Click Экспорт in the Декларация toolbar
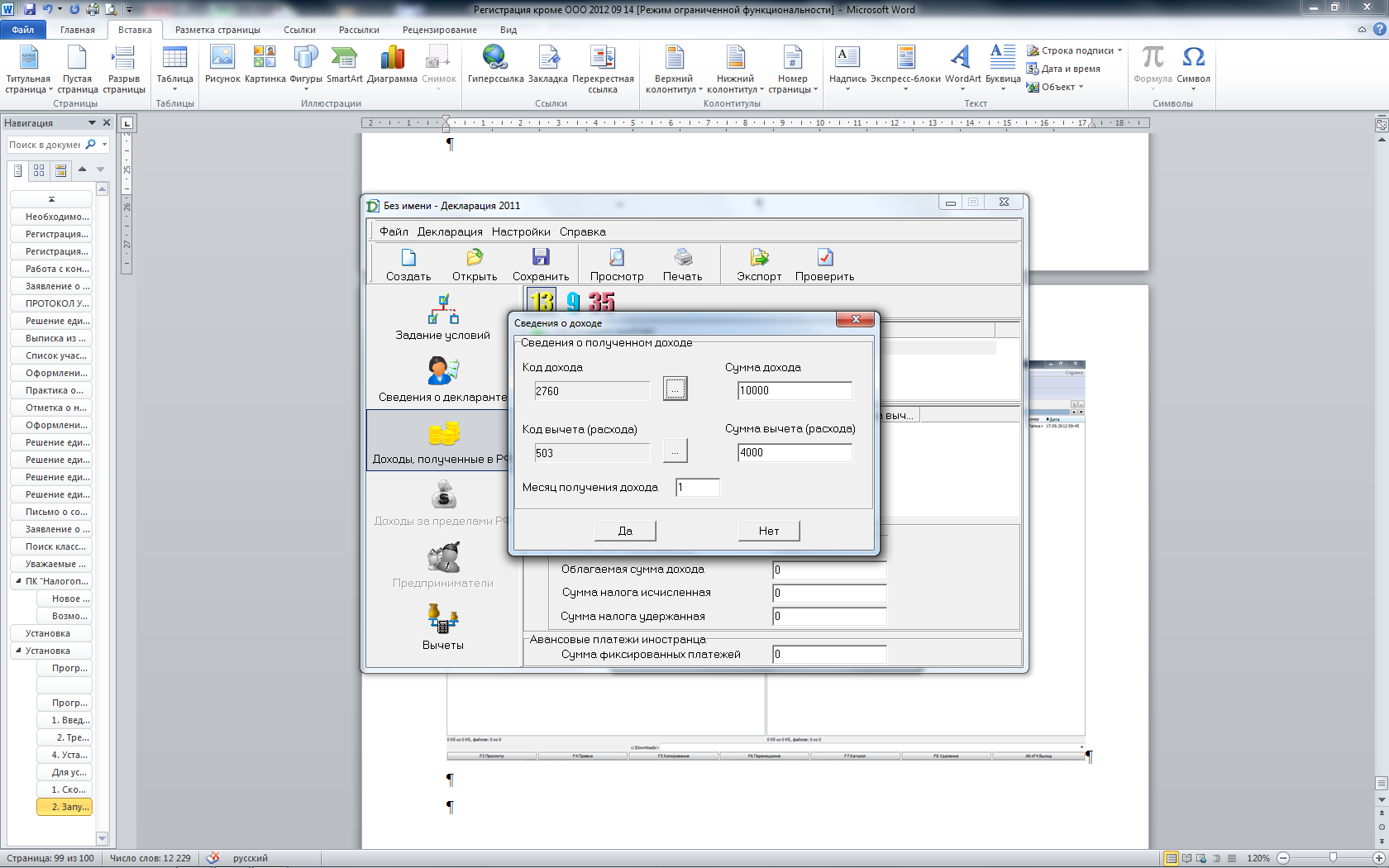Screen dimensions: 1389x868 [759, 265]
